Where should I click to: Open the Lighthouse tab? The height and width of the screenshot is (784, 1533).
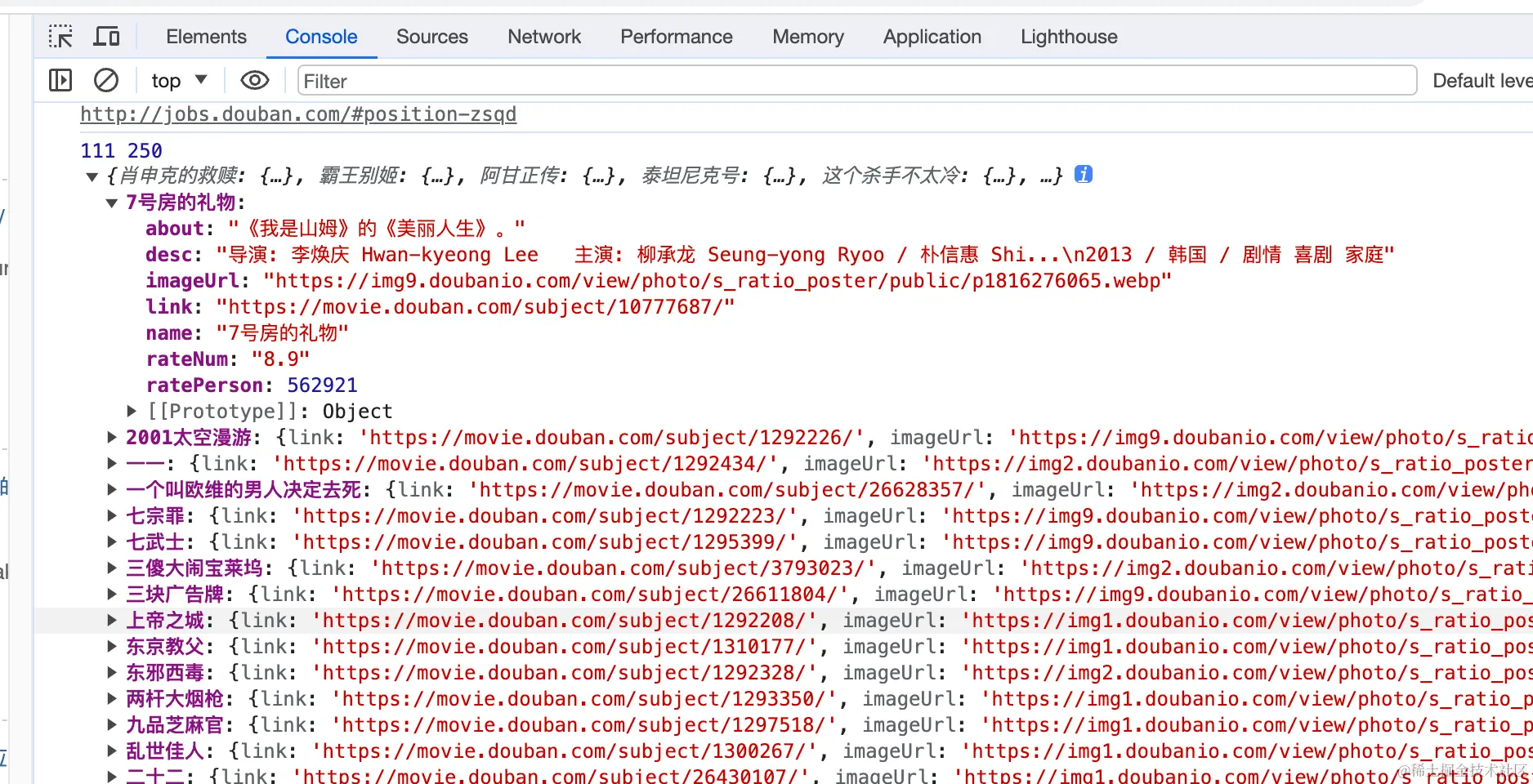[x=1069, y=37]
